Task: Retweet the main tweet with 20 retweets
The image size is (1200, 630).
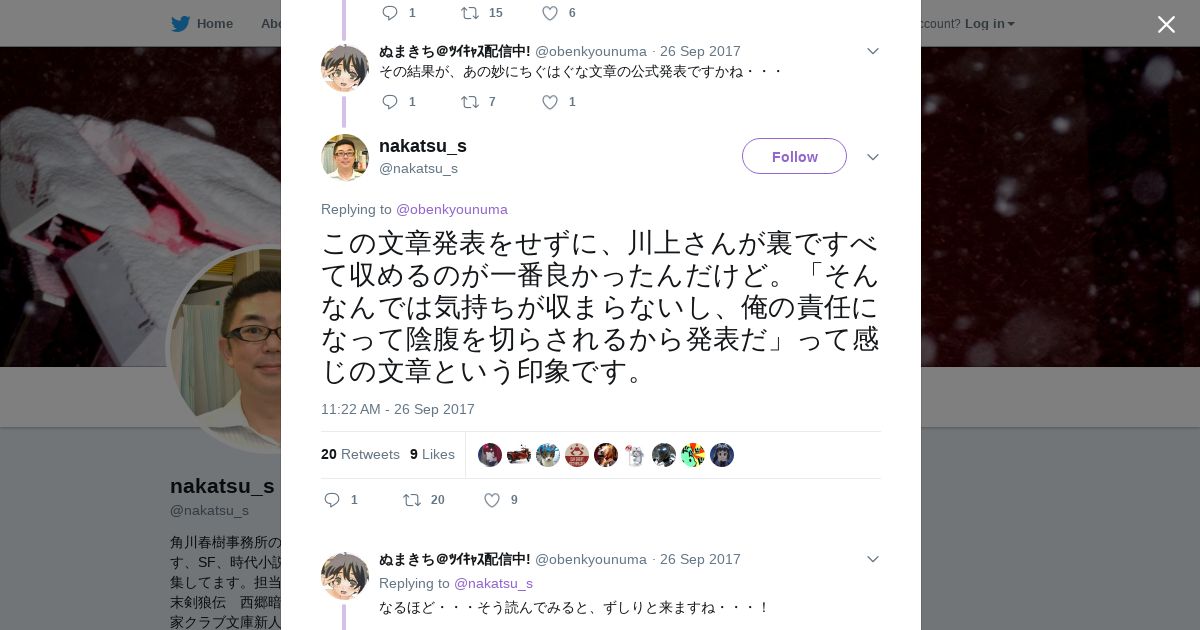Action: pyautogui.click(x=412, y=500)
